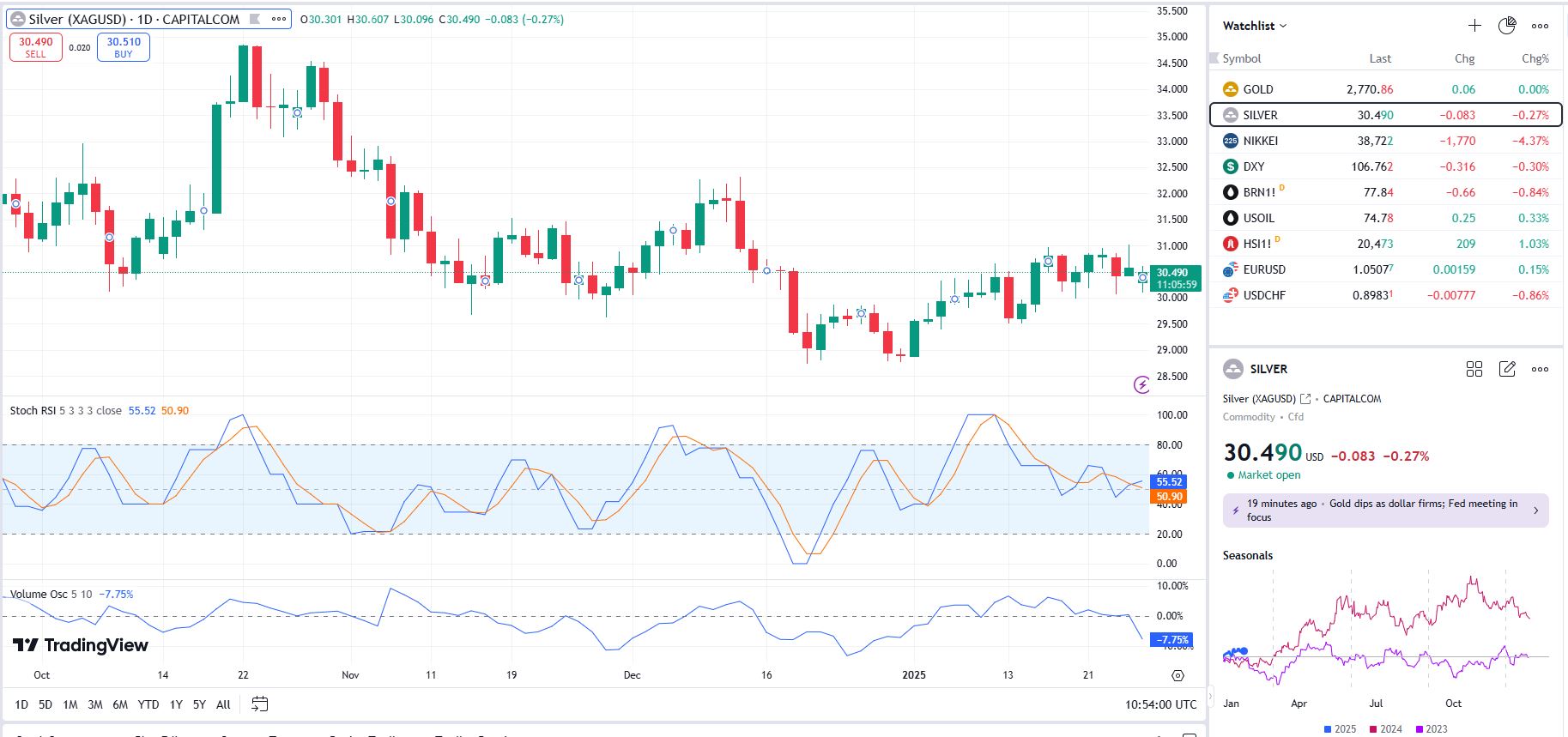Switch to the YTD time range

coord(148,704)
